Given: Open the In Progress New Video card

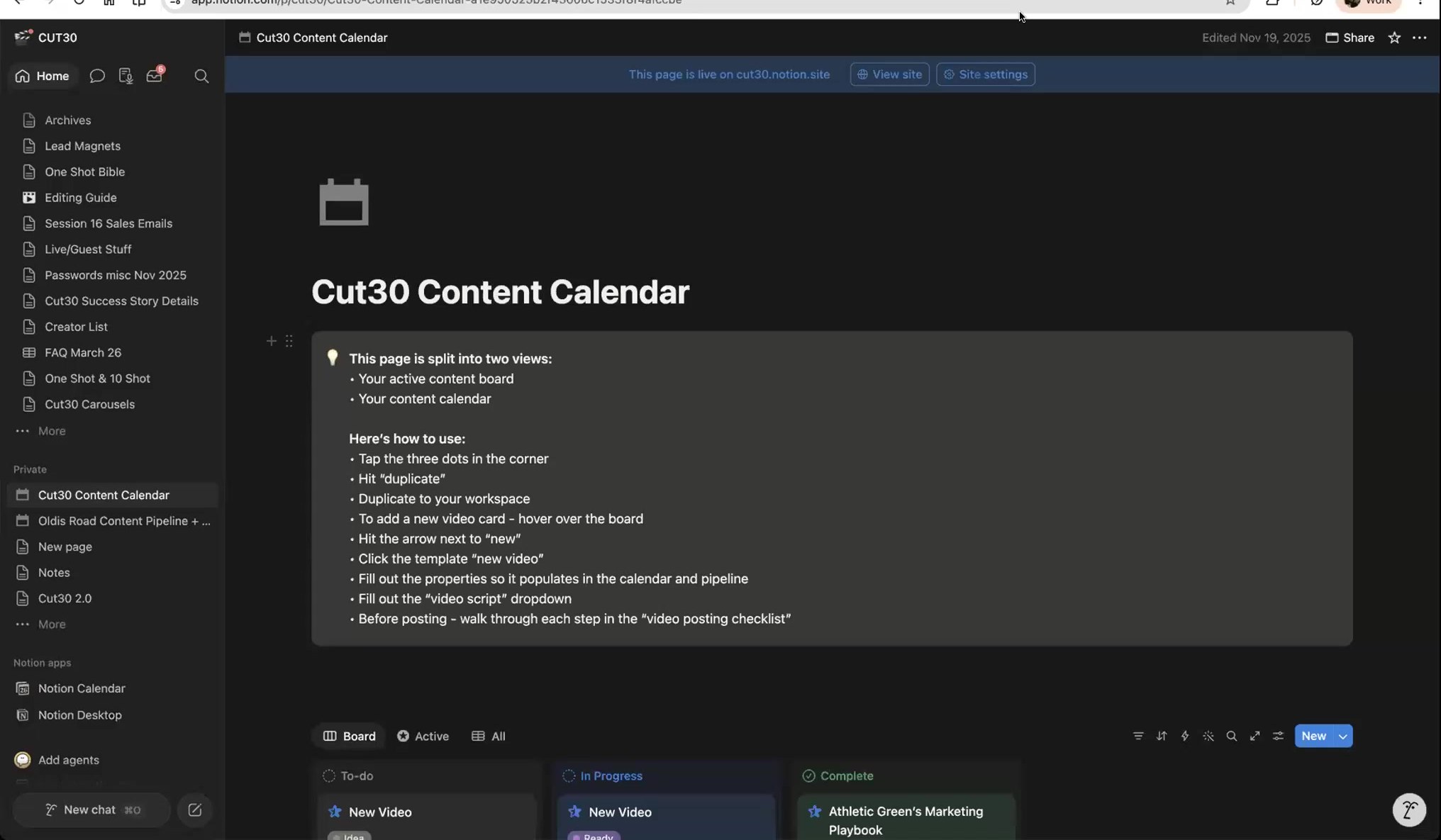Looking at the screenshot, I should pos(666,817).
